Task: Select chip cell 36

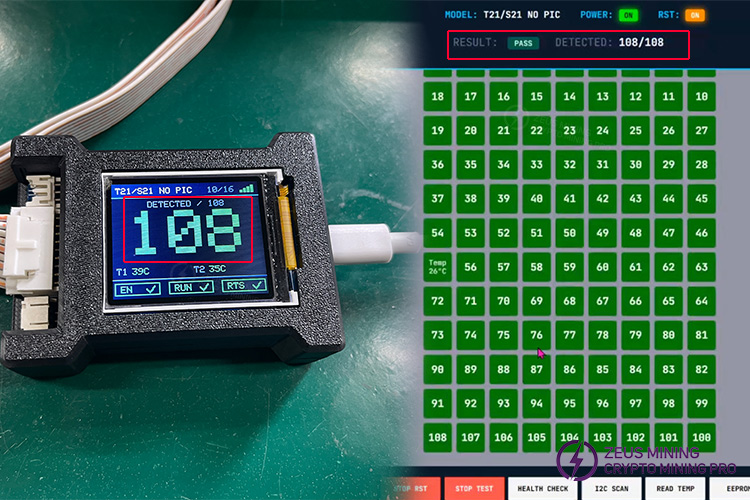Action: tap(437, 165)
